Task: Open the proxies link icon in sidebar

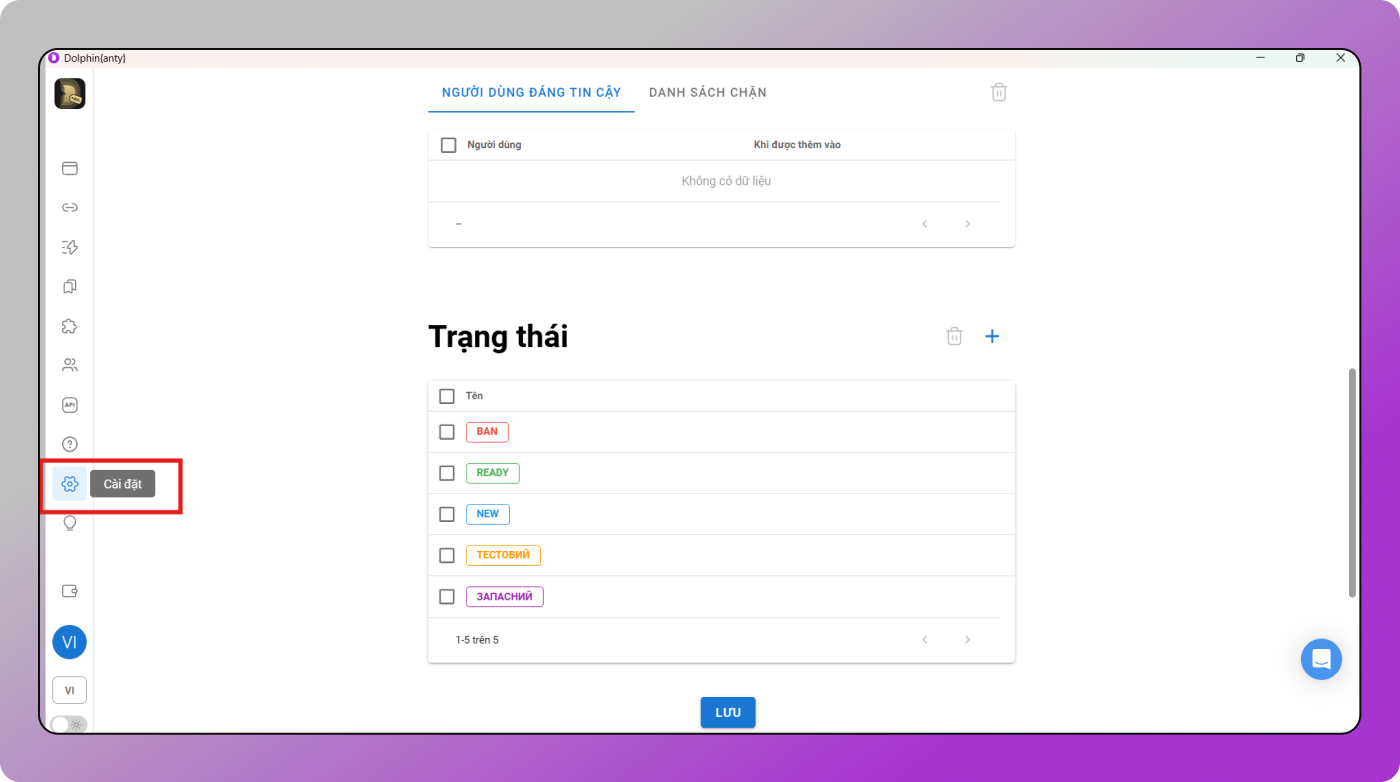Action: [70, 208]
